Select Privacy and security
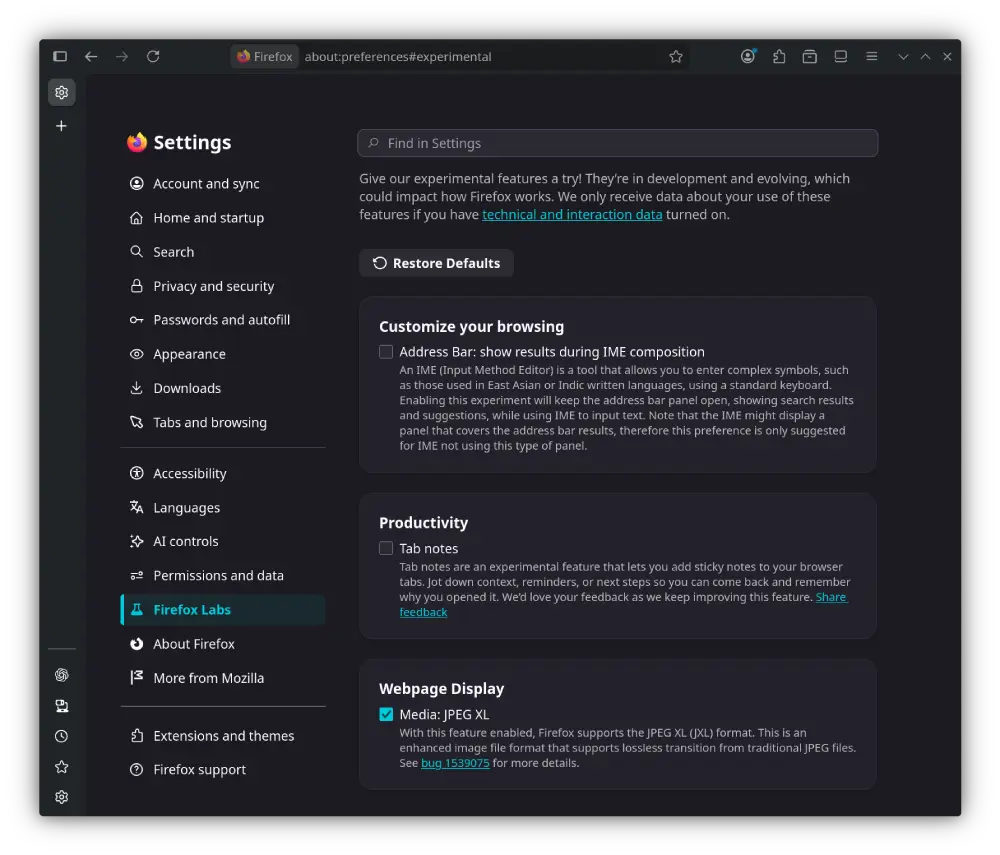The image size is (1000, 855). pyautogui.click(x=223, y=286)
